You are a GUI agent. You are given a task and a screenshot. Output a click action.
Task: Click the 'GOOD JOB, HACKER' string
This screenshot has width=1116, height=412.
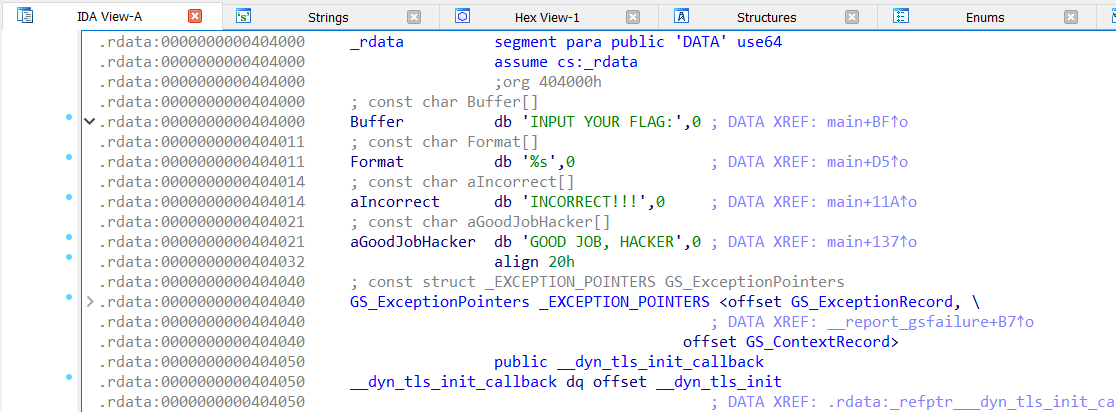coord(606,242)
